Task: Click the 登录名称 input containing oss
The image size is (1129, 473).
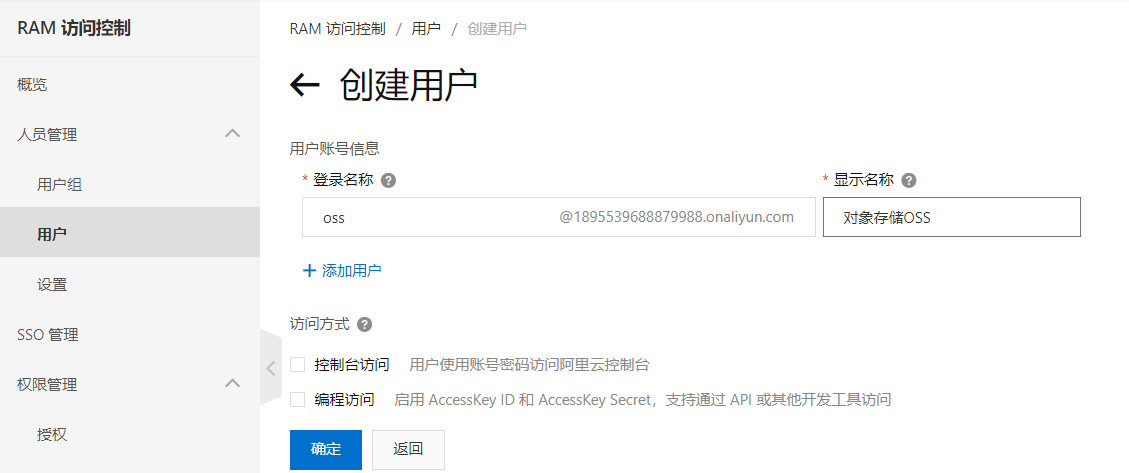Action: click(x=559, y=217)
